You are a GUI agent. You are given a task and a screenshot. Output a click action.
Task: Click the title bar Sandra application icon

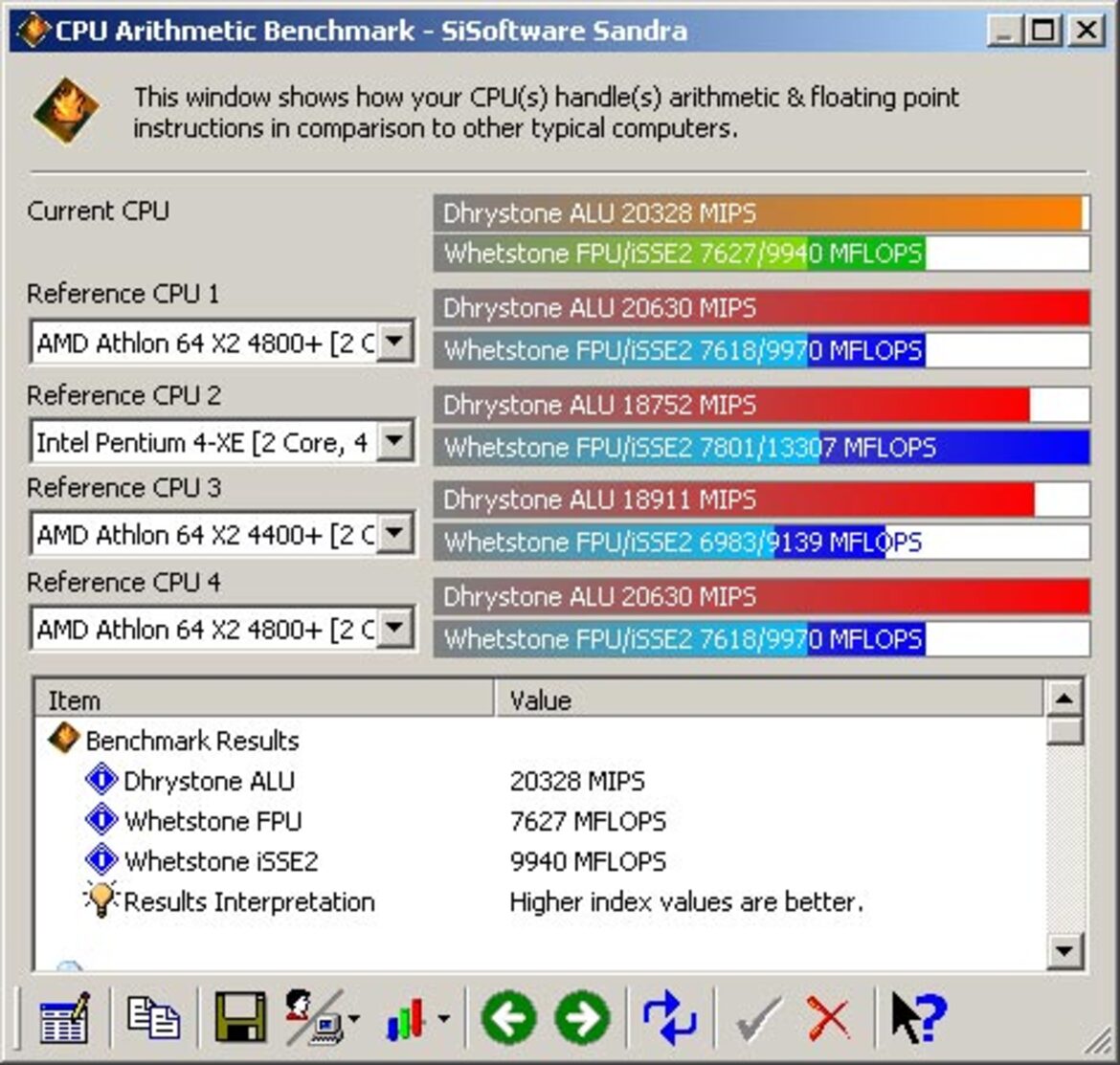(33, 31)
